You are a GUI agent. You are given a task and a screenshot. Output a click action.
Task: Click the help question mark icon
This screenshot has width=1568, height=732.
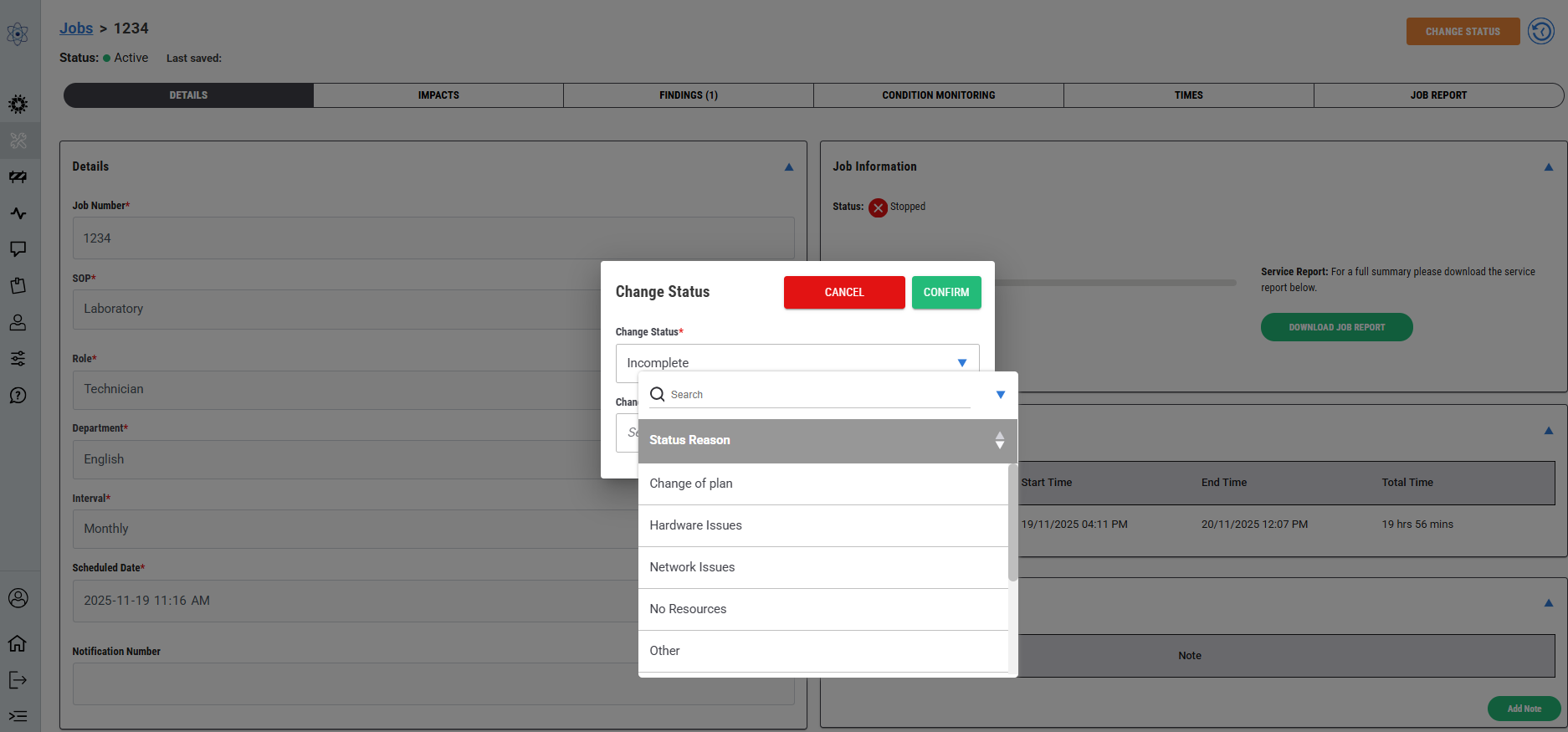pos(18,396)
